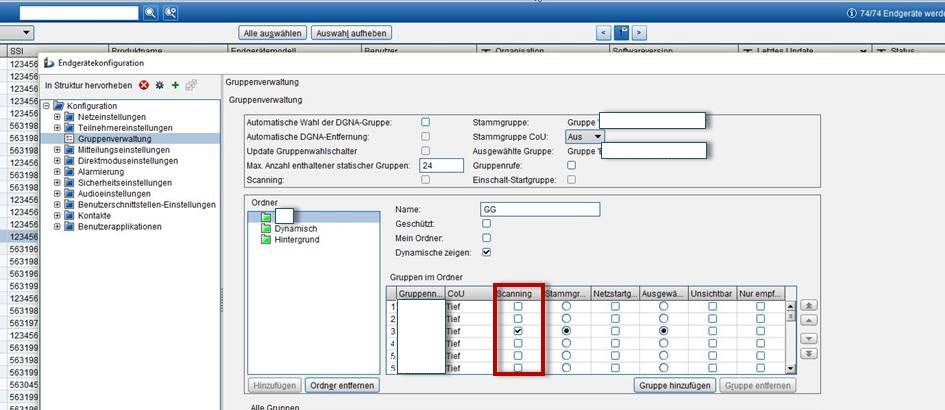Uncheck Dynamische zeigen checkbox
Screen dimensions: 945x410
(487, 253)
